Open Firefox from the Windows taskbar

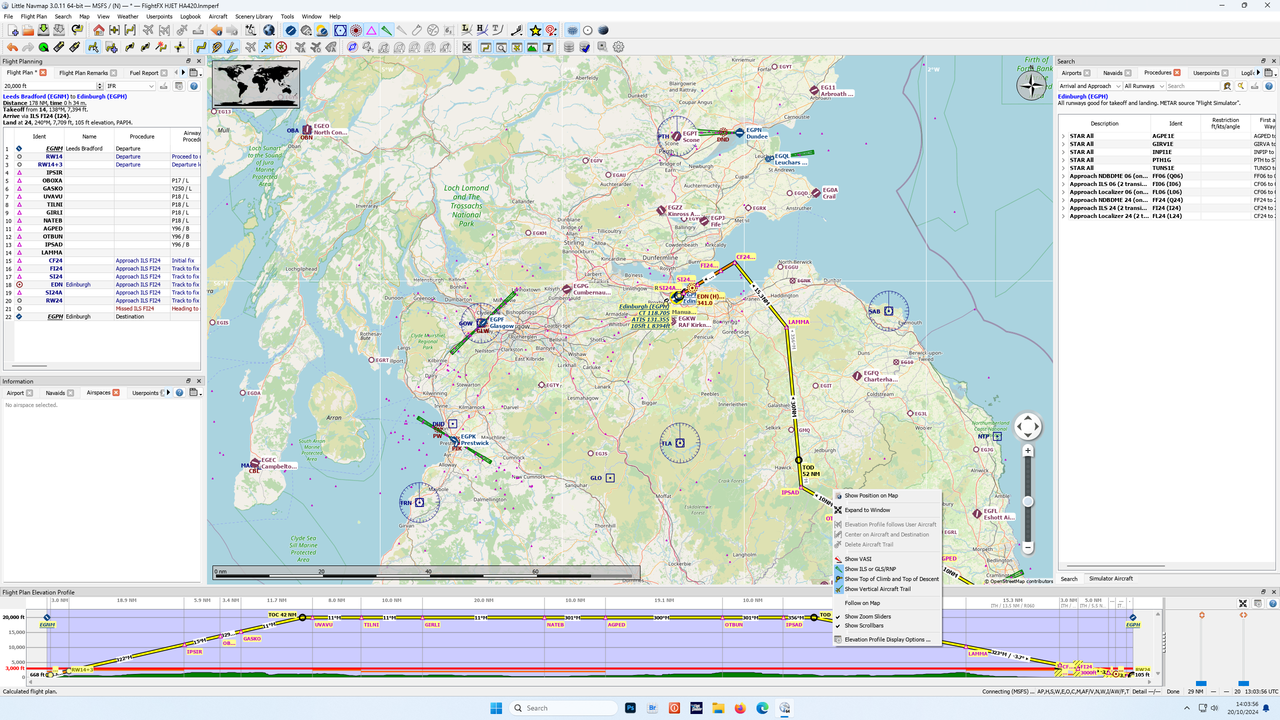(740, 708)
